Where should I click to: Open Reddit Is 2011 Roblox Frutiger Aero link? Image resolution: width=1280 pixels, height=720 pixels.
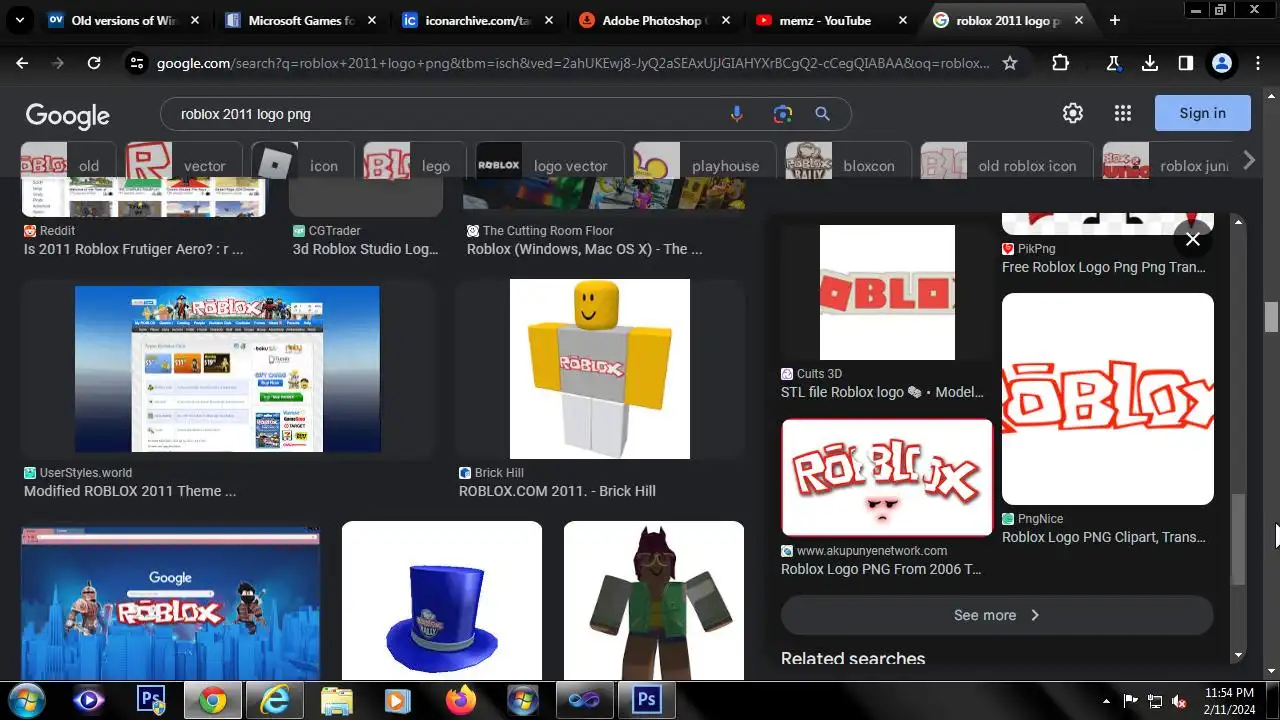pos(133,249)
